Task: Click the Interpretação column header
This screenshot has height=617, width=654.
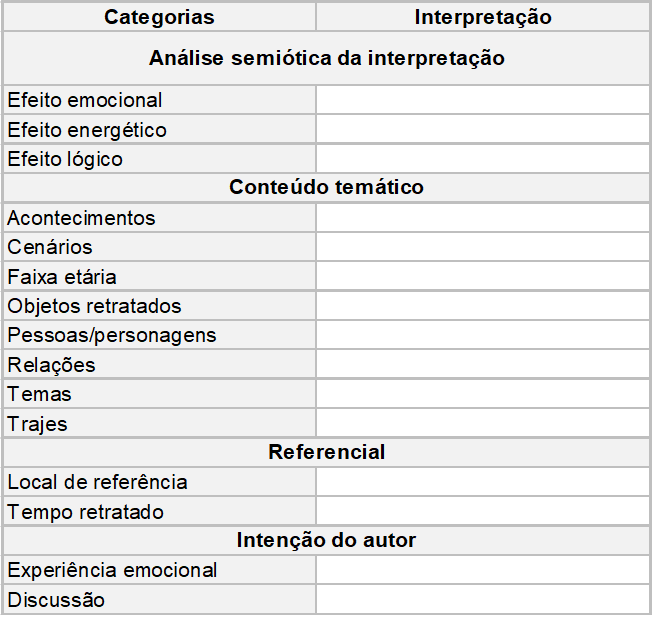Action: tap(482, 17)
